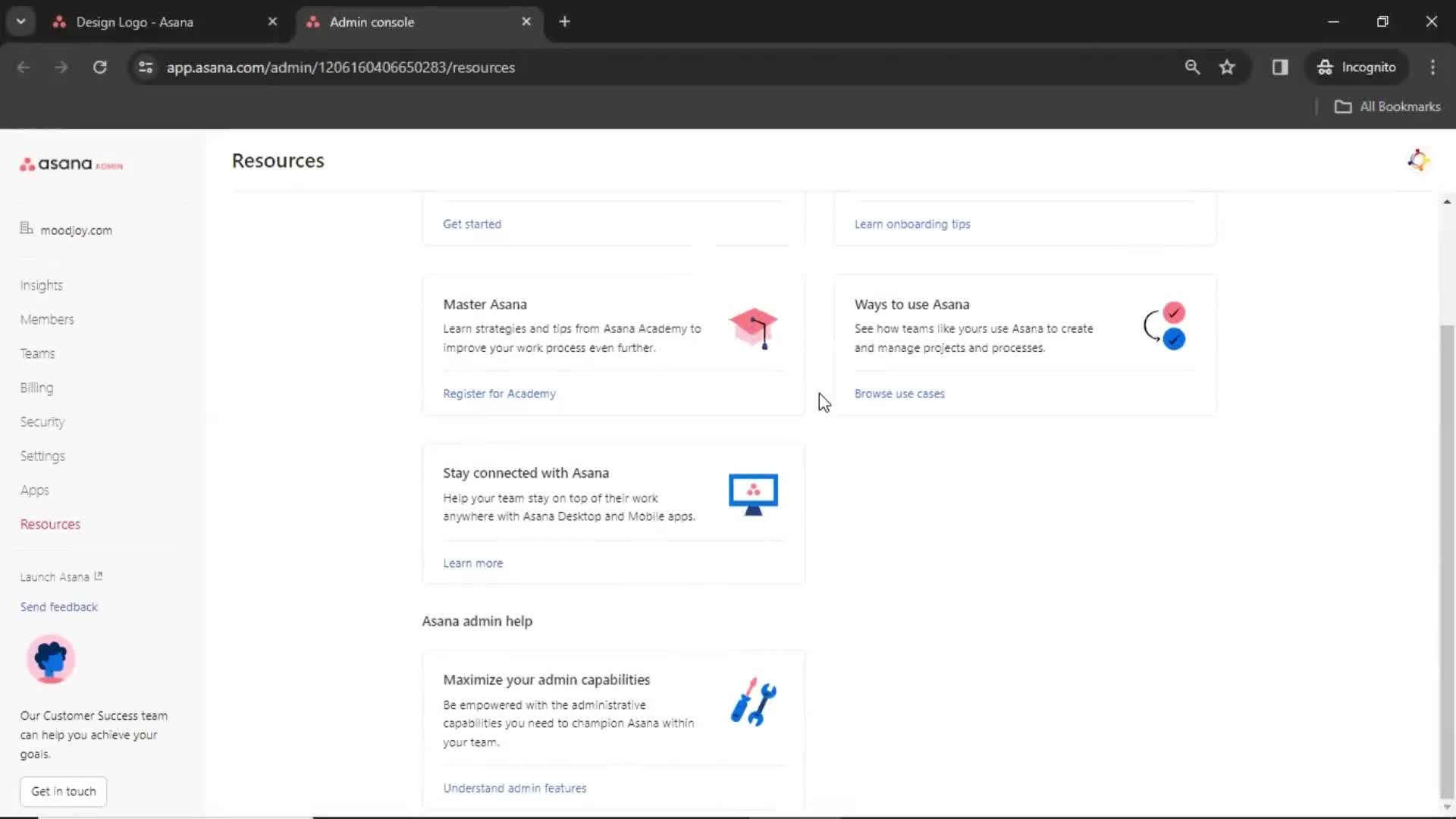The height and width of the screenshot is (819, 1456).
Task: Click the Understand admin features button
Action: [x=515, y=788]
